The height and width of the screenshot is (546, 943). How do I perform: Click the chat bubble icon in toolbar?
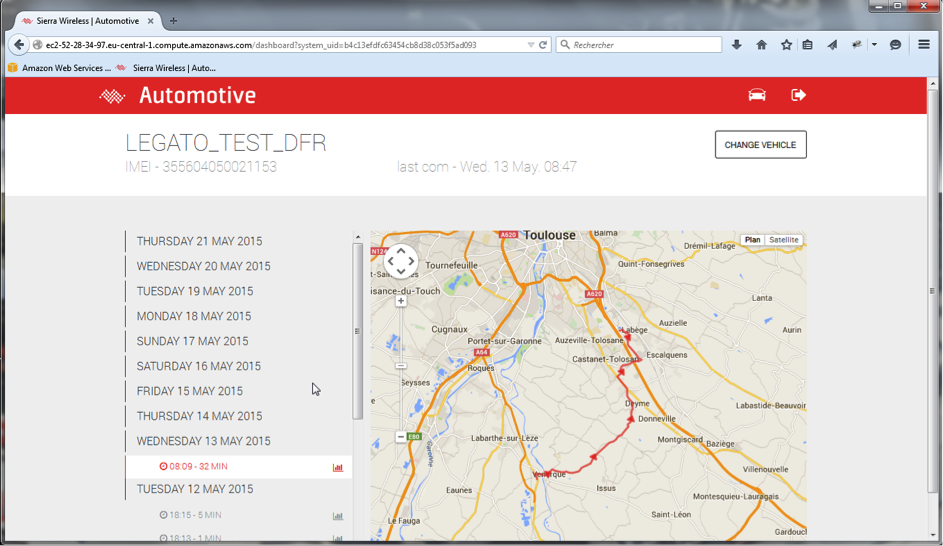(895, 44)
